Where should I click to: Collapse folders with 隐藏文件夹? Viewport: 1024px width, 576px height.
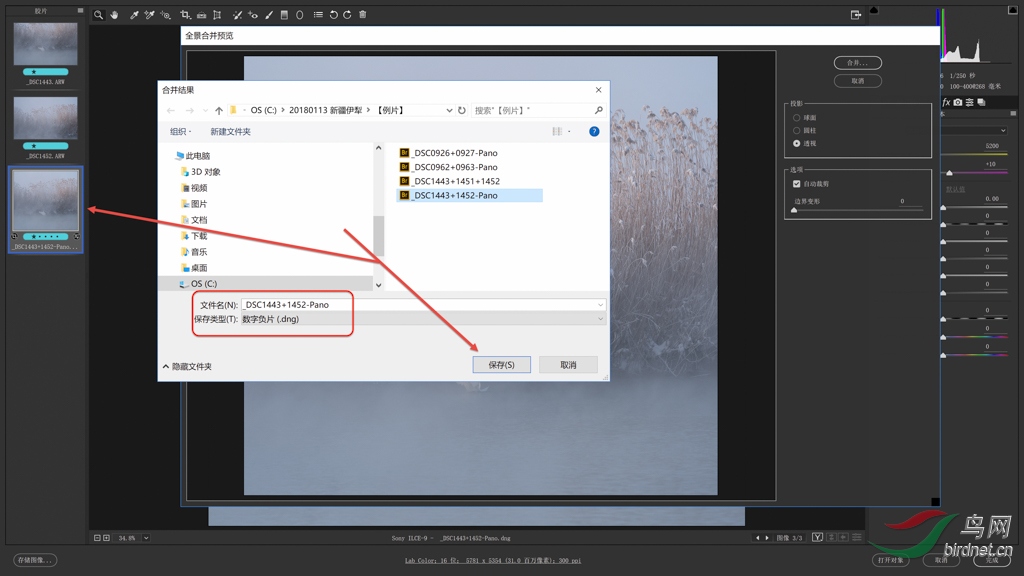(187, 367)
